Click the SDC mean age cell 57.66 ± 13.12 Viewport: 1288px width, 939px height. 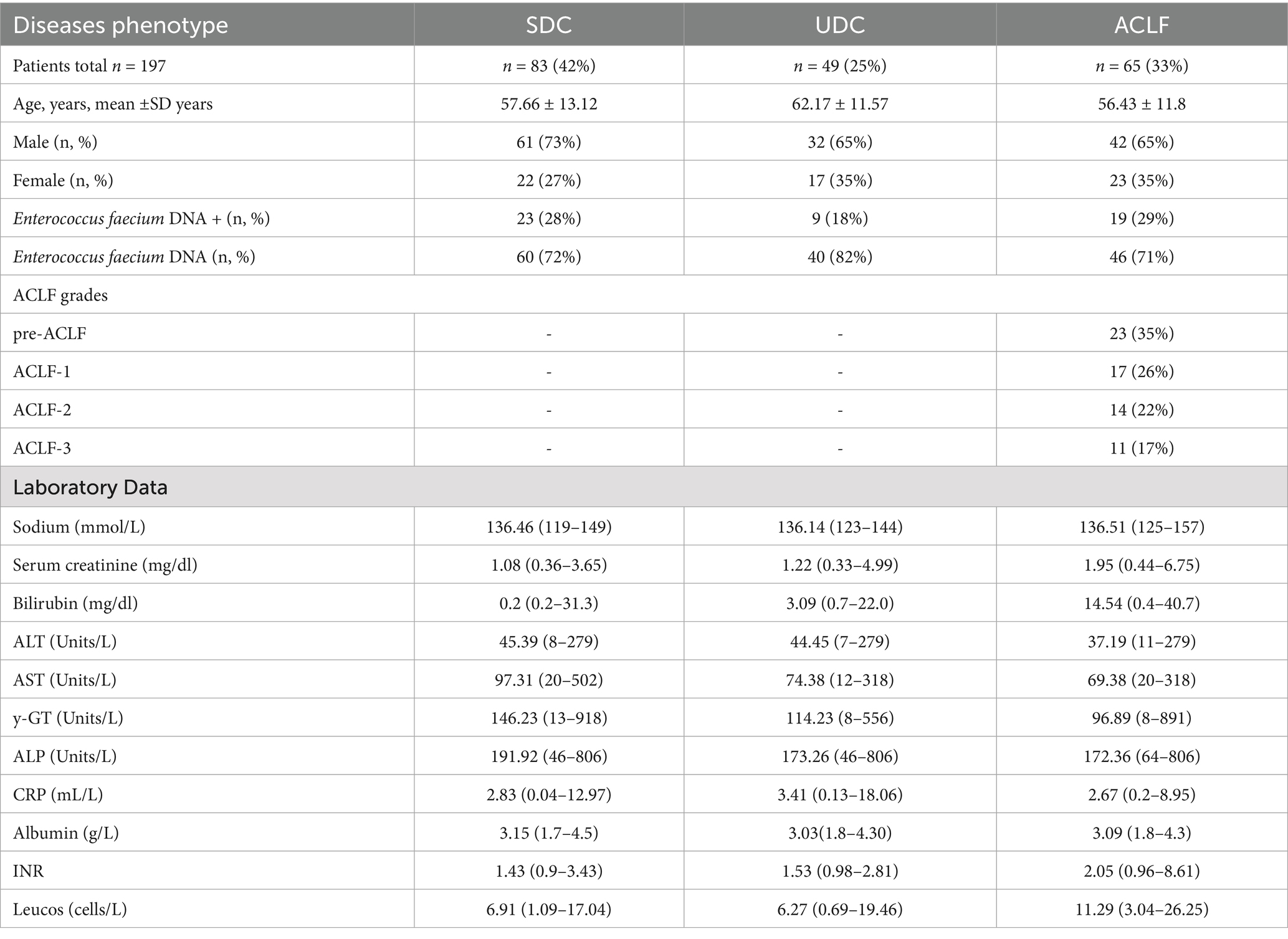(x=548, y=103)
